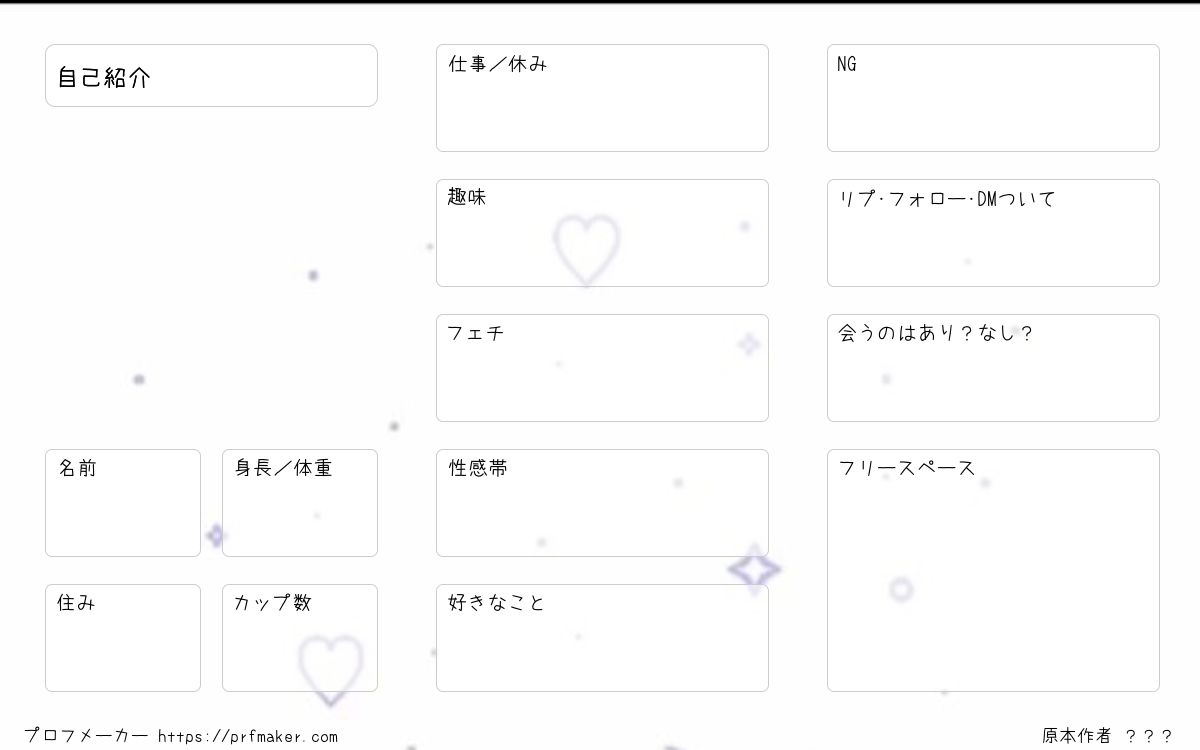This screenshot has width=1200, height=750.
Task: Select the 住み field box
Action: pos(123,638)
